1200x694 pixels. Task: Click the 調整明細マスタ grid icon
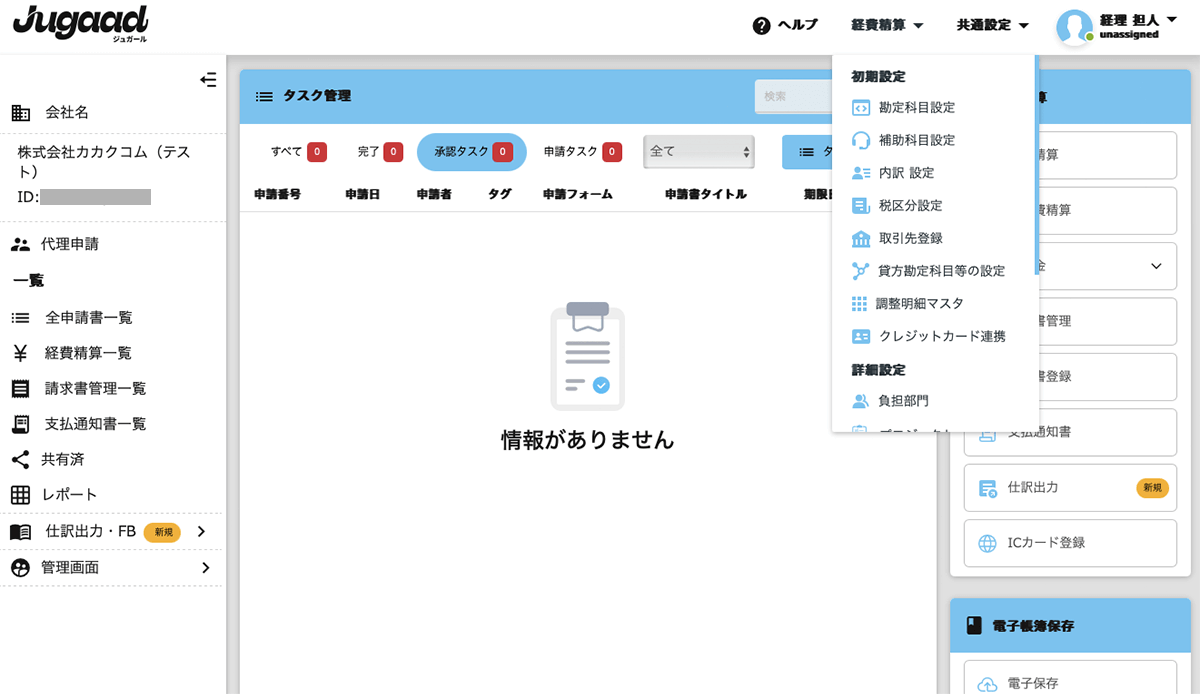(x=859, y=303)
